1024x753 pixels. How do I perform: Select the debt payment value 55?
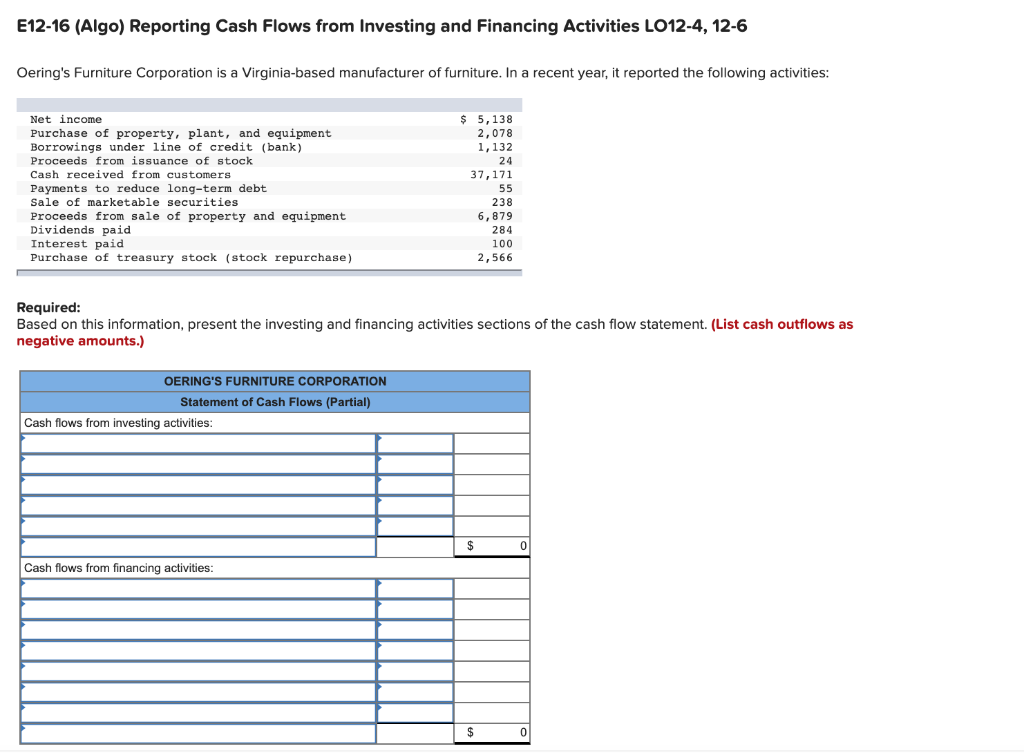point(506,188)
